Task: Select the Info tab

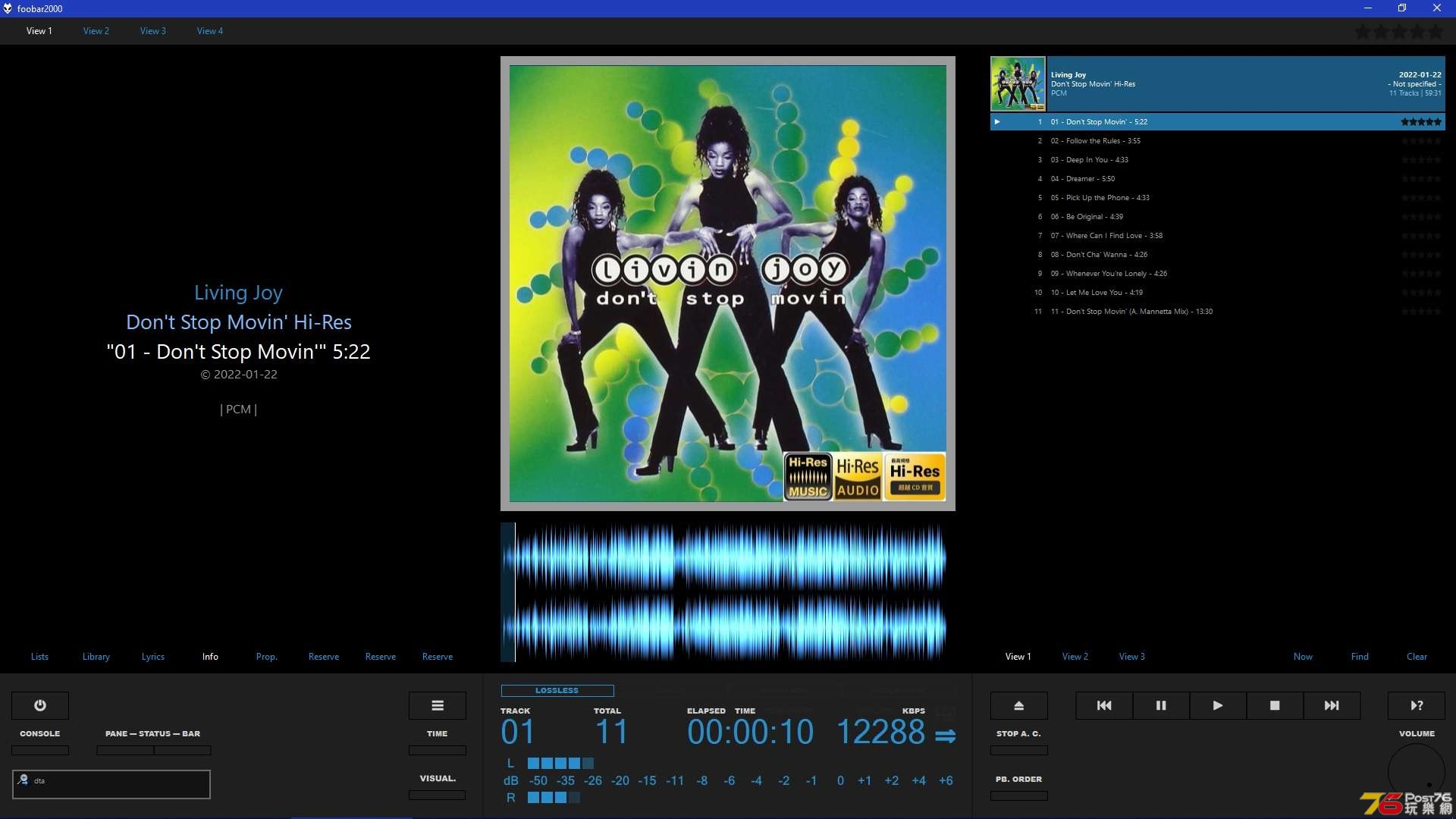Action: tap(210, 657)
